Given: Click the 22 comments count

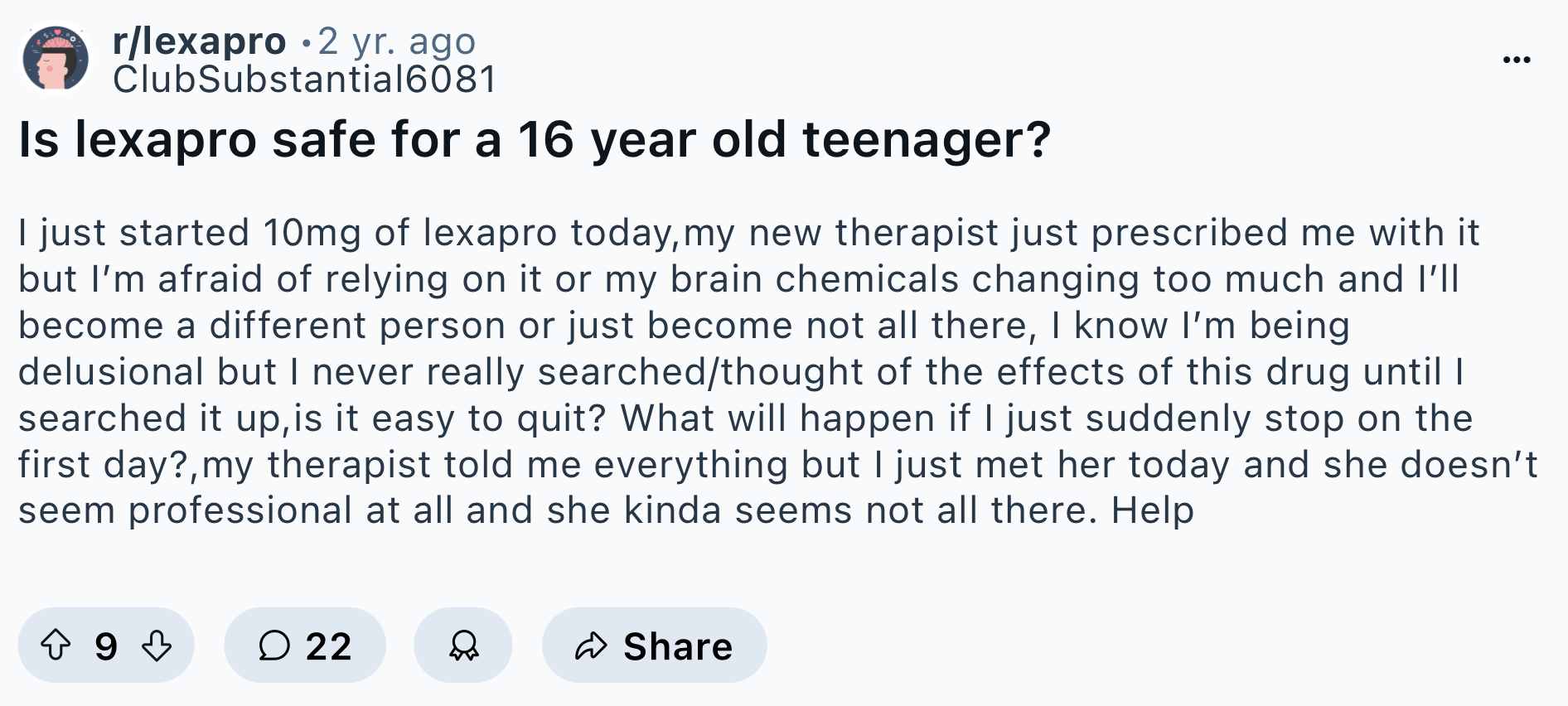Looking at the screenshot, I should point(329,646).
